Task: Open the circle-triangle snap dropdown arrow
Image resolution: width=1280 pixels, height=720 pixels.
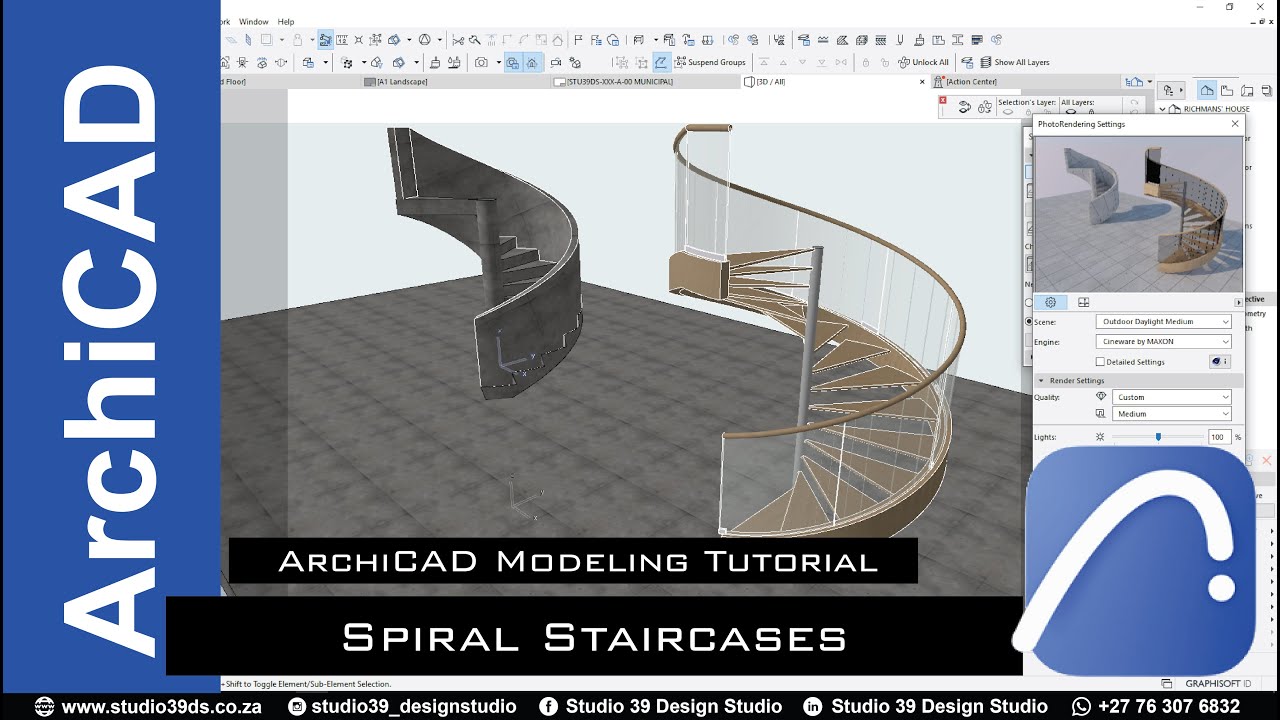Action: point(440,40)
